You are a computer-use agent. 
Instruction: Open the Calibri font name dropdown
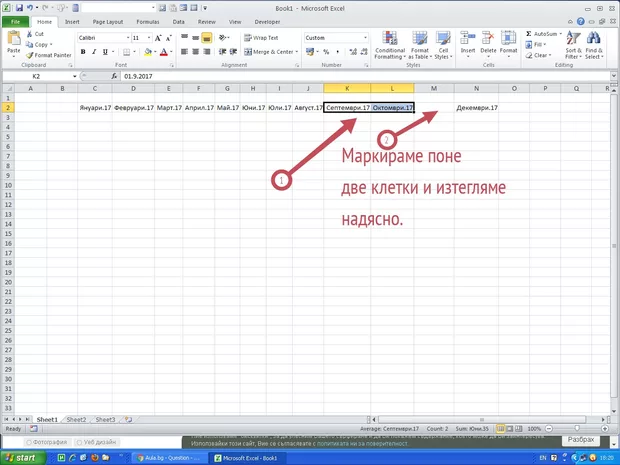click(x=128, y=38)
